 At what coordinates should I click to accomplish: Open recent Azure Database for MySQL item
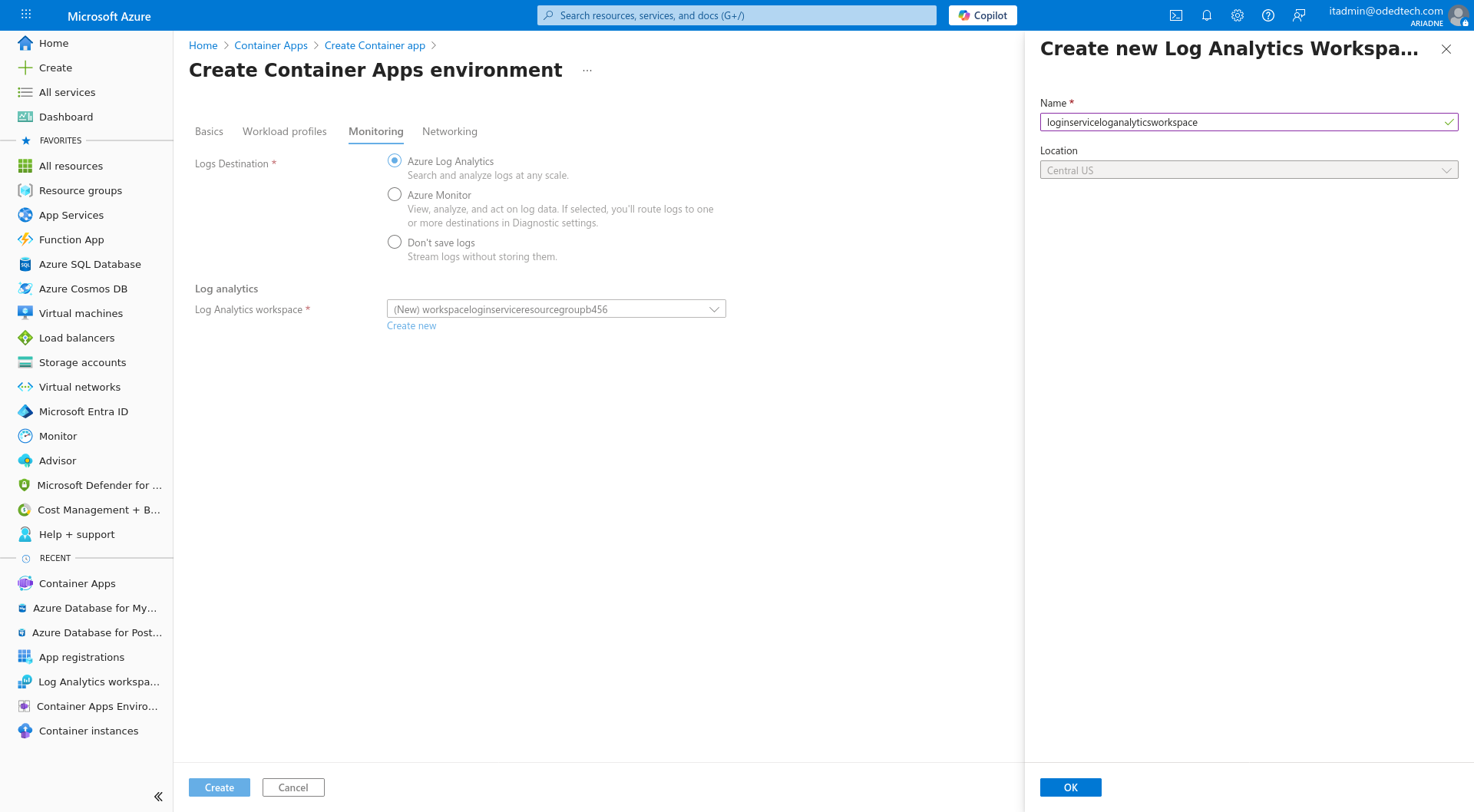pos(87,608)
